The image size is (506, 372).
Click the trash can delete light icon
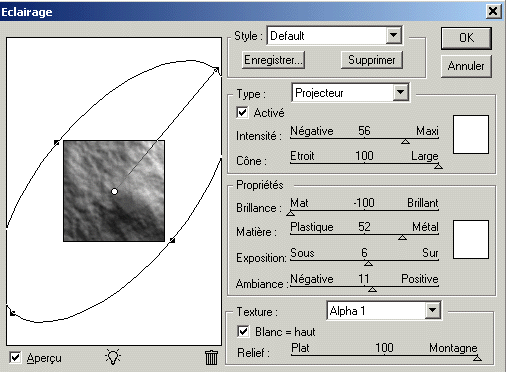(211, 357)
